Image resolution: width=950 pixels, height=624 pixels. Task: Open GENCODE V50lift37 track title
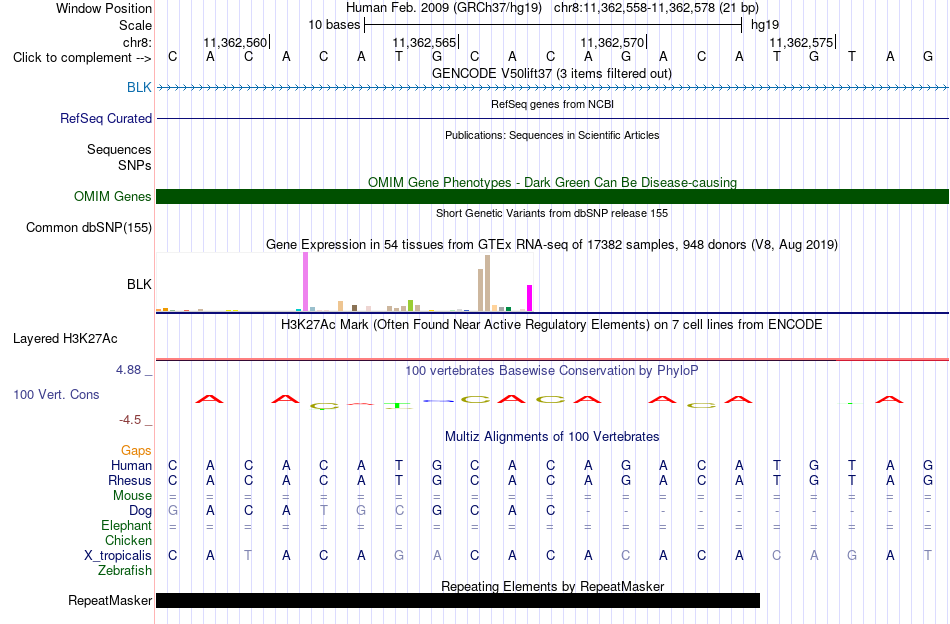tap(551, 73)
